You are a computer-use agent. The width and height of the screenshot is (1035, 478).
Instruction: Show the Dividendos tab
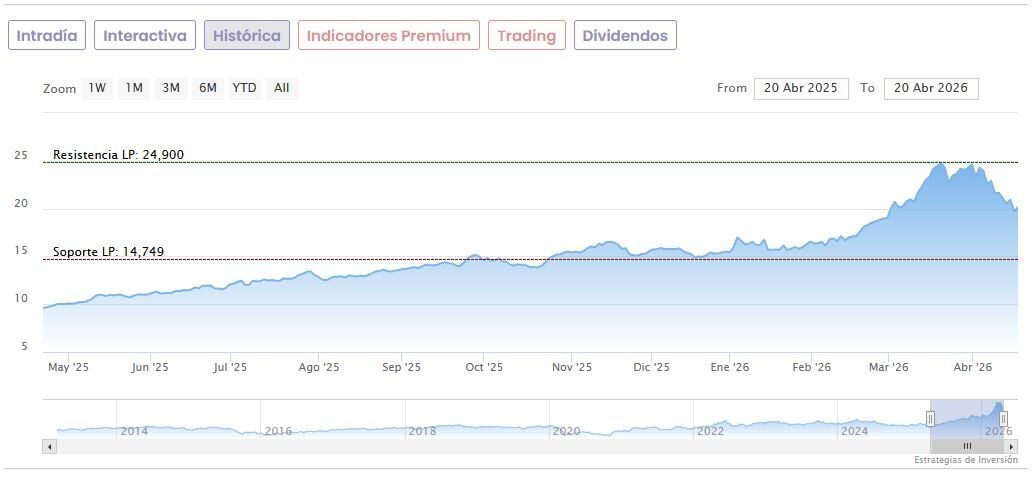click(x=624, y=36)
